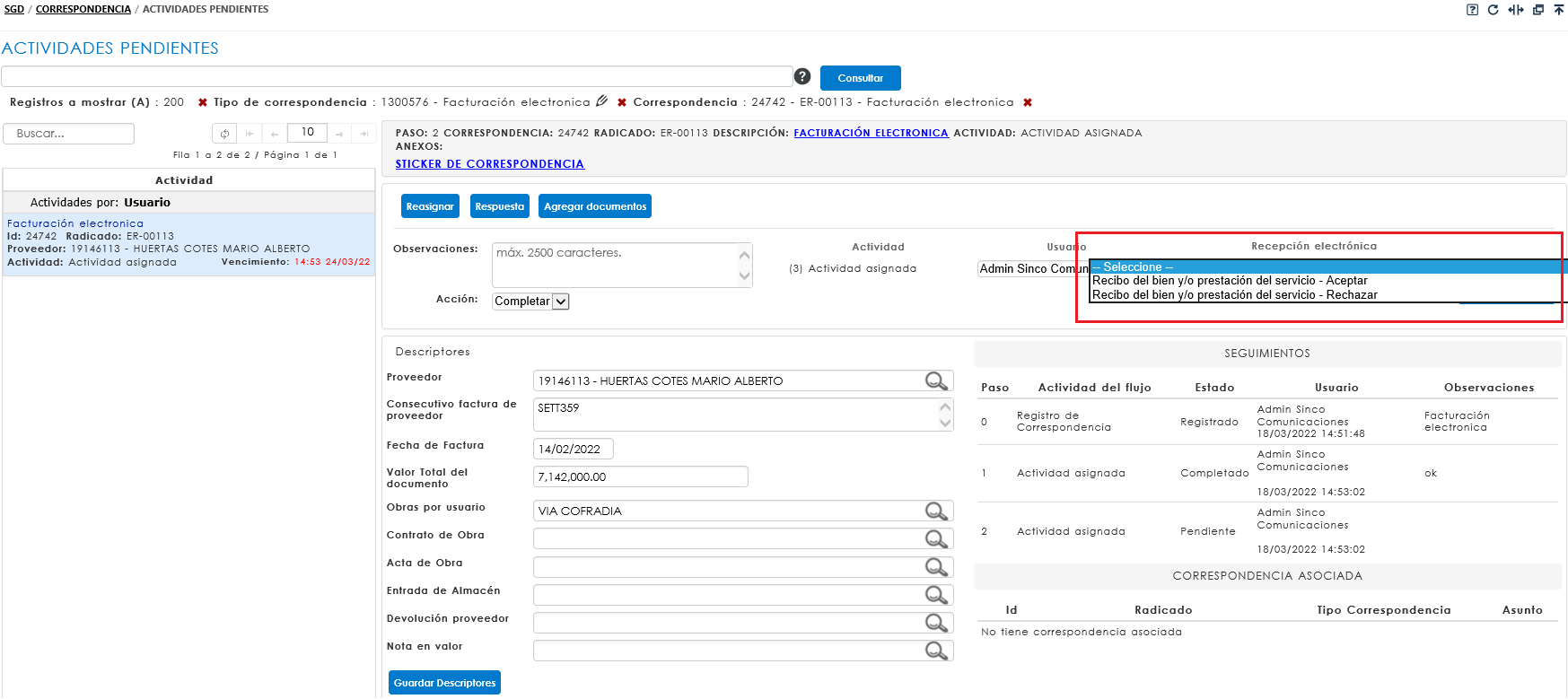
Task: Click the Agregar documentos button
Action: [x=595, y=206]
